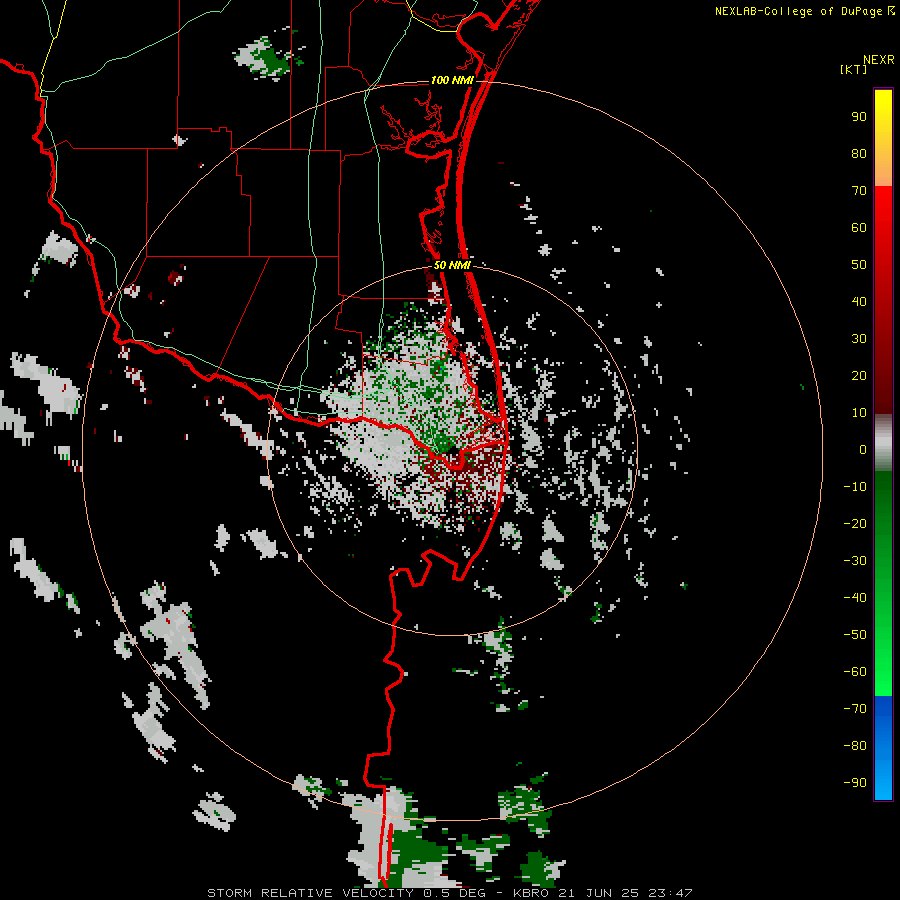The height and width of the screenshot is (900, 900).
Task: Click the 20 value on the velocity scale
Action: pyautogui.click(x=859, y=376)
